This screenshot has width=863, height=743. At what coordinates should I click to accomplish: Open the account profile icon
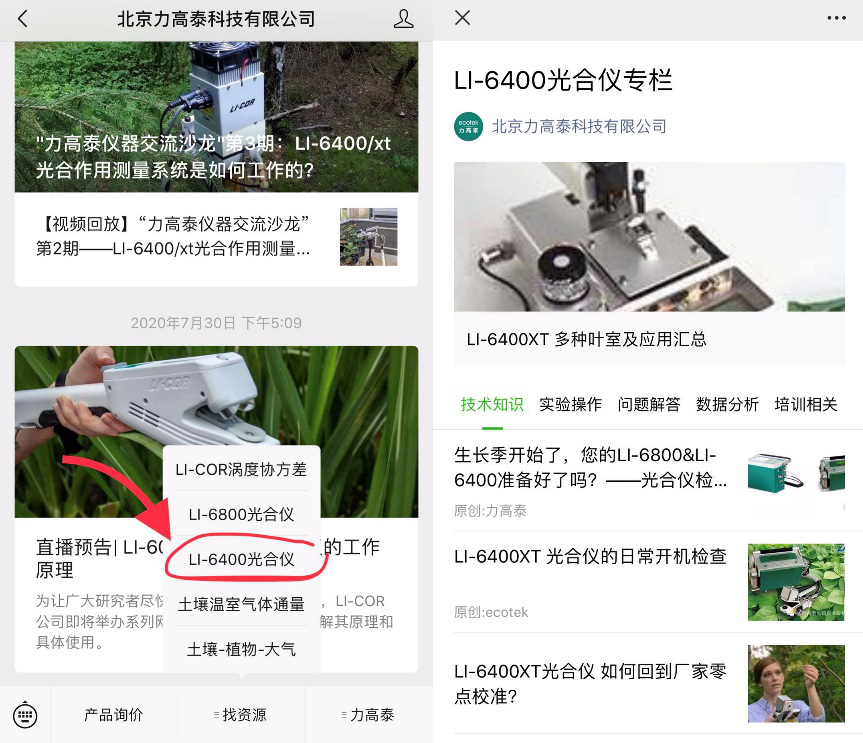click(403, 19)
